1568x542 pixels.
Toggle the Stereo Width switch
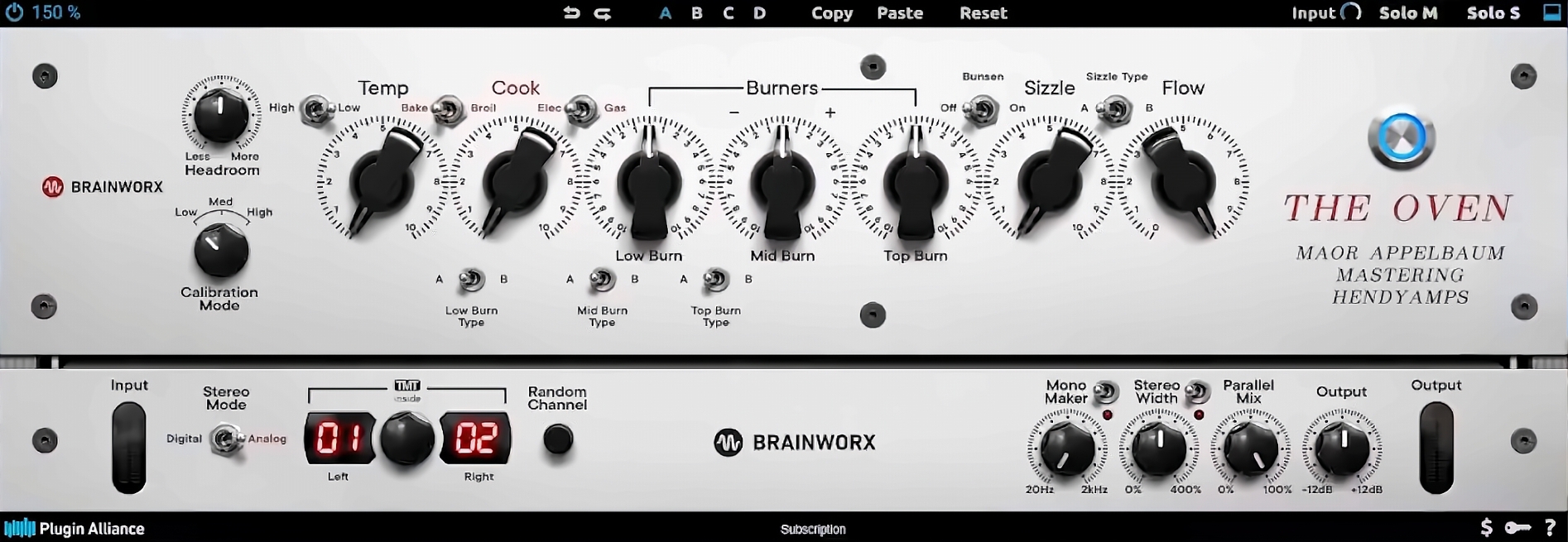point(1196,391)
